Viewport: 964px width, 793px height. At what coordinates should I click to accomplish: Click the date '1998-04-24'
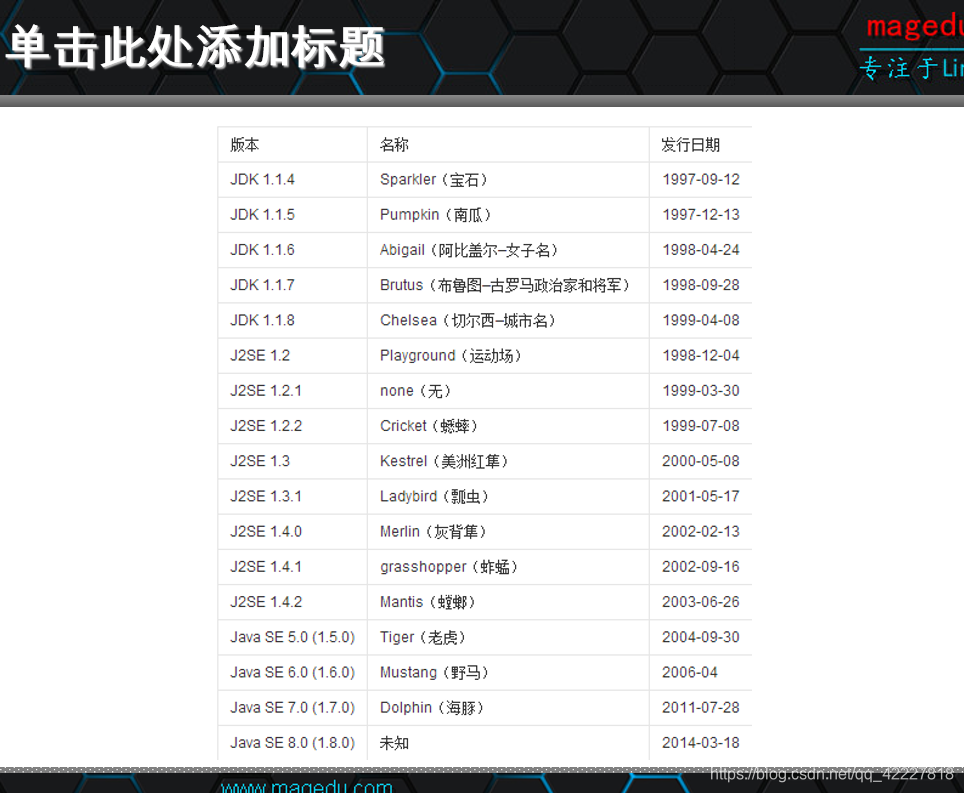coord(701,250)
